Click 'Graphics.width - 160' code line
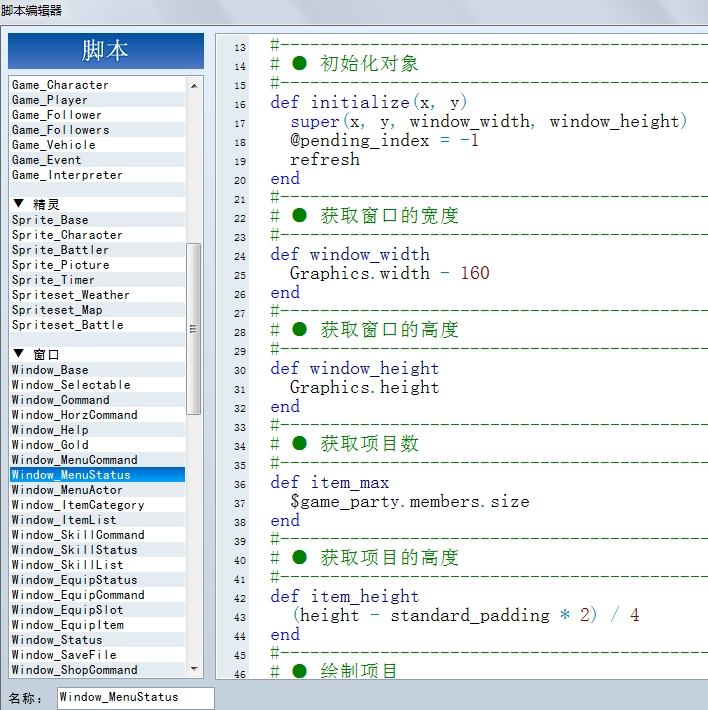The height and width of the screenshot is (710, 708). 390,273
